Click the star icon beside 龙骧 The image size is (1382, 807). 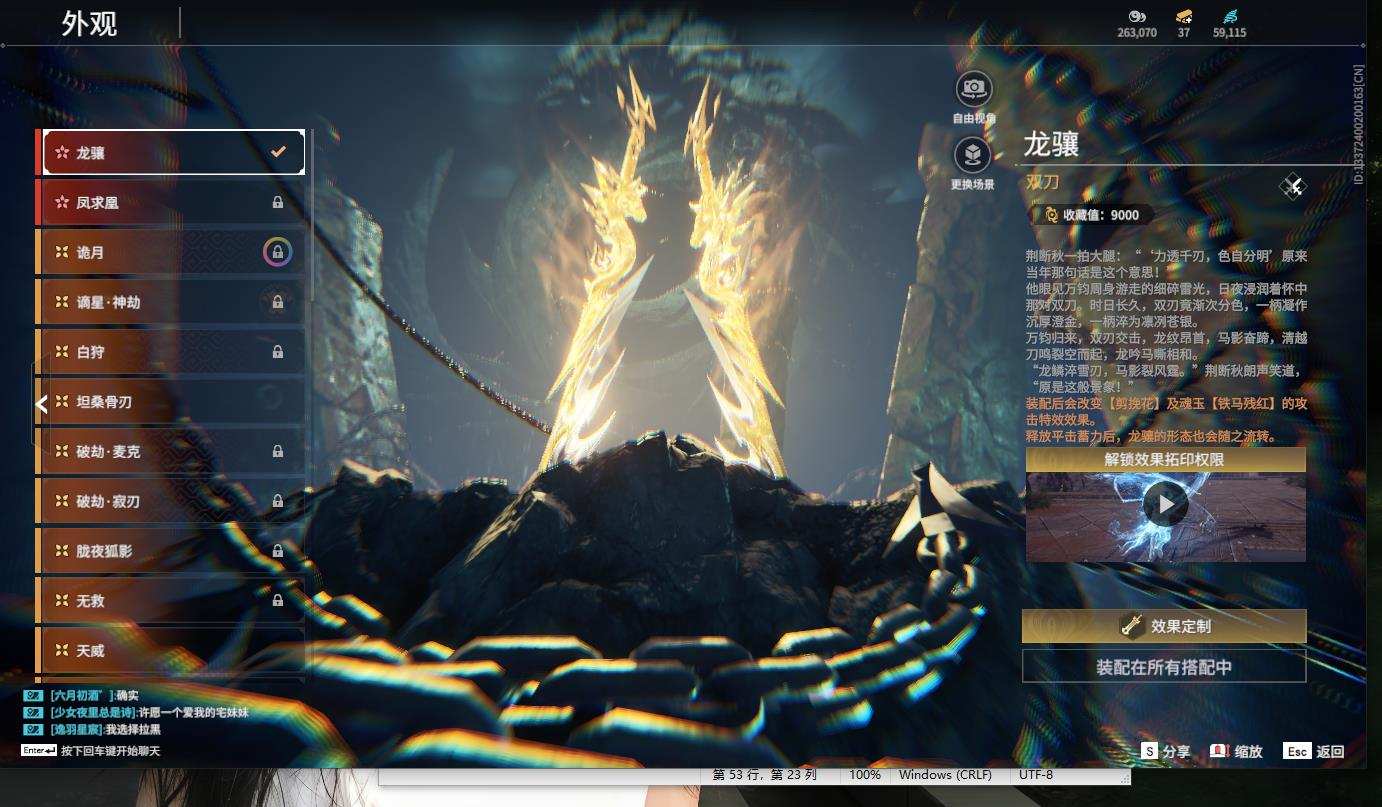[x=62, y=153]
